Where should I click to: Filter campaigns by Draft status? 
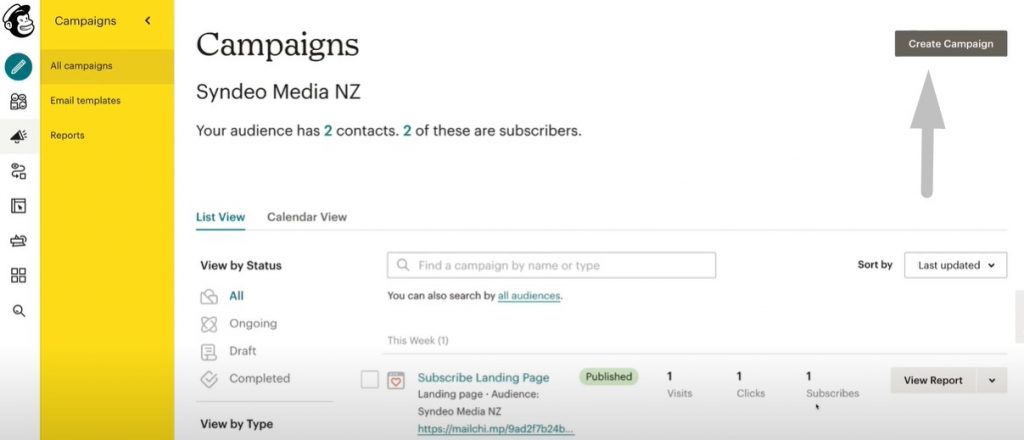(242, 351)
